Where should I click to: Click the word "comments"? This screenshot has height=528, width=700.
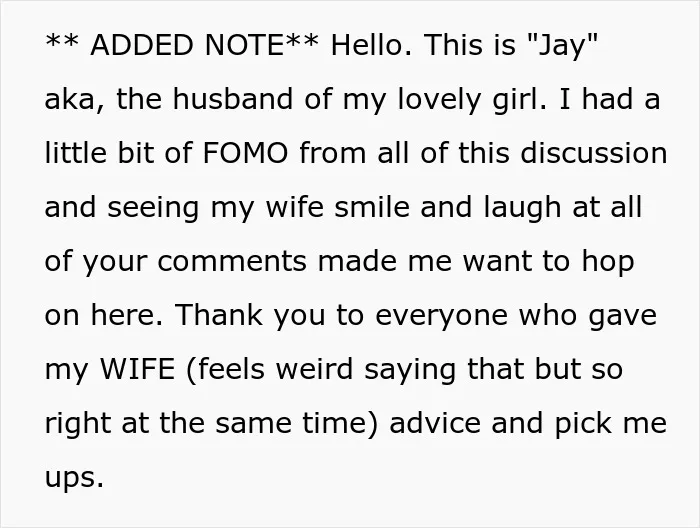coord(232,262)
